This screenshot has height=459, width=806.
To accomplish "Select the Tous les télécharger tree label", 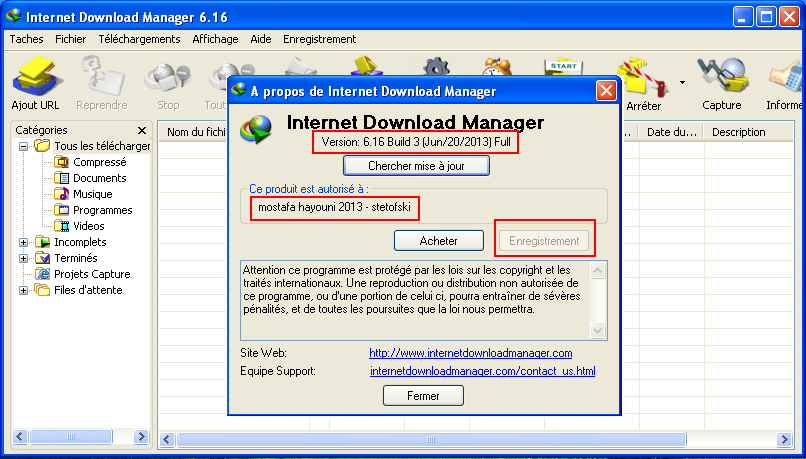I will pyautogui.click(x=102, y=146).
